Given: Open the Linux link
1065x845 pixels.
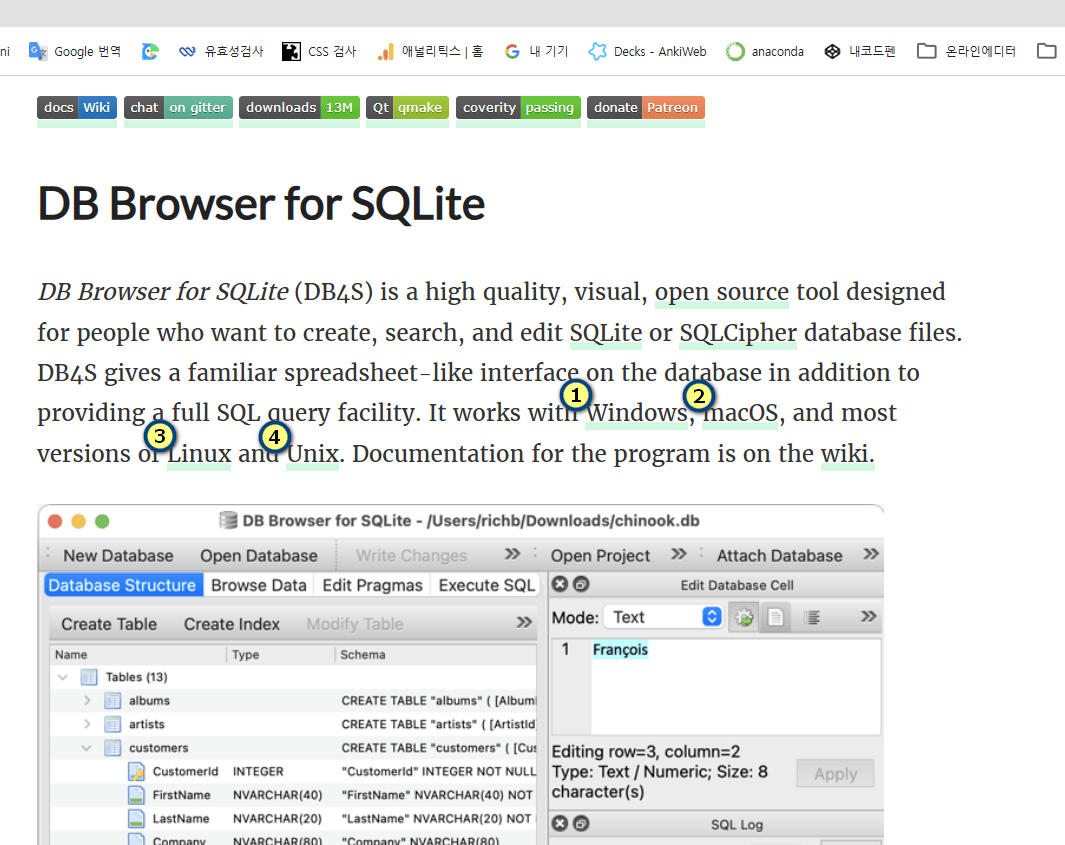Looking at the screenshot, I should point(200,455).
